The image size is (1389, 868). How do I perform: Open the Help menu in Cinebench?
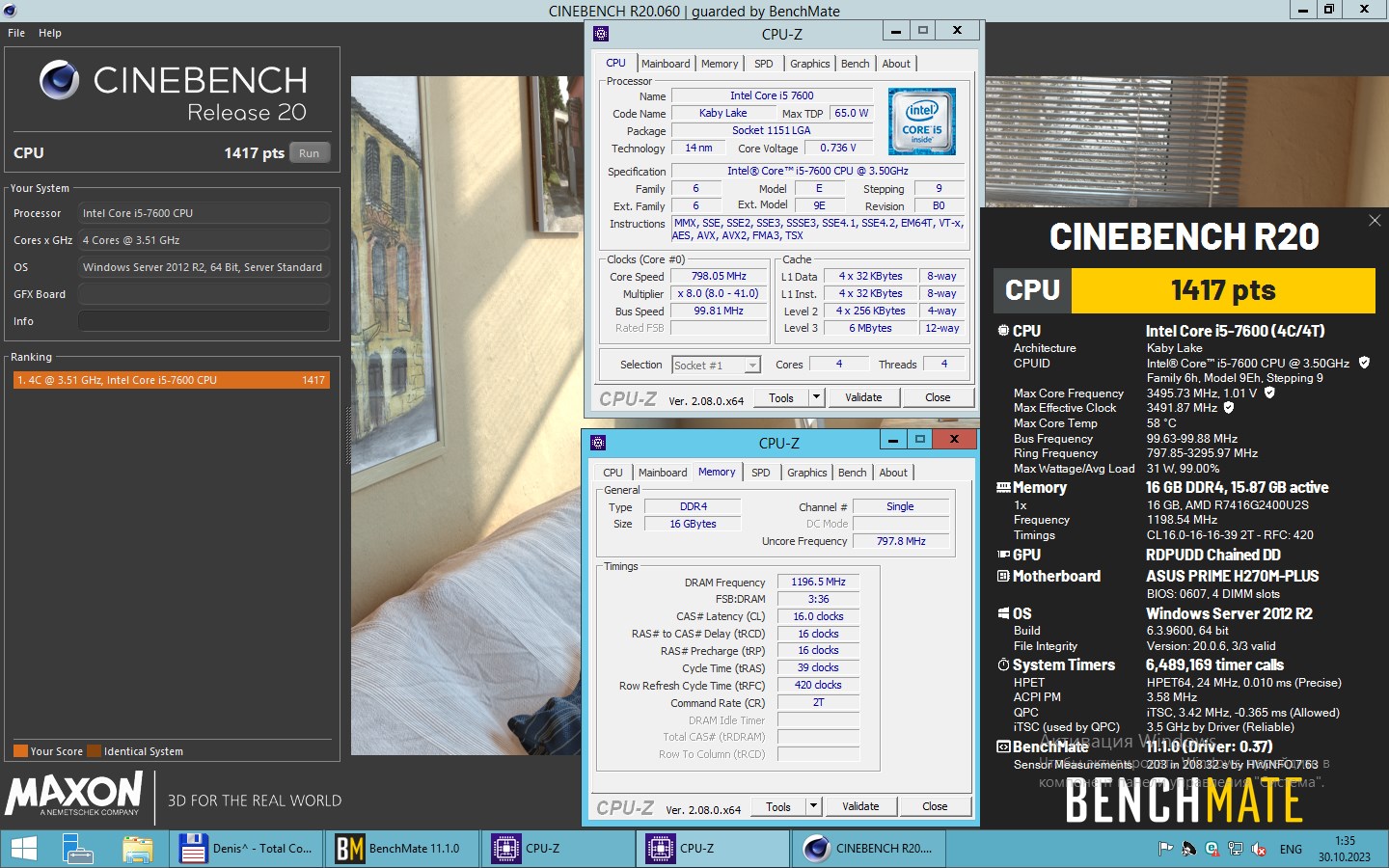click(50, 33)
